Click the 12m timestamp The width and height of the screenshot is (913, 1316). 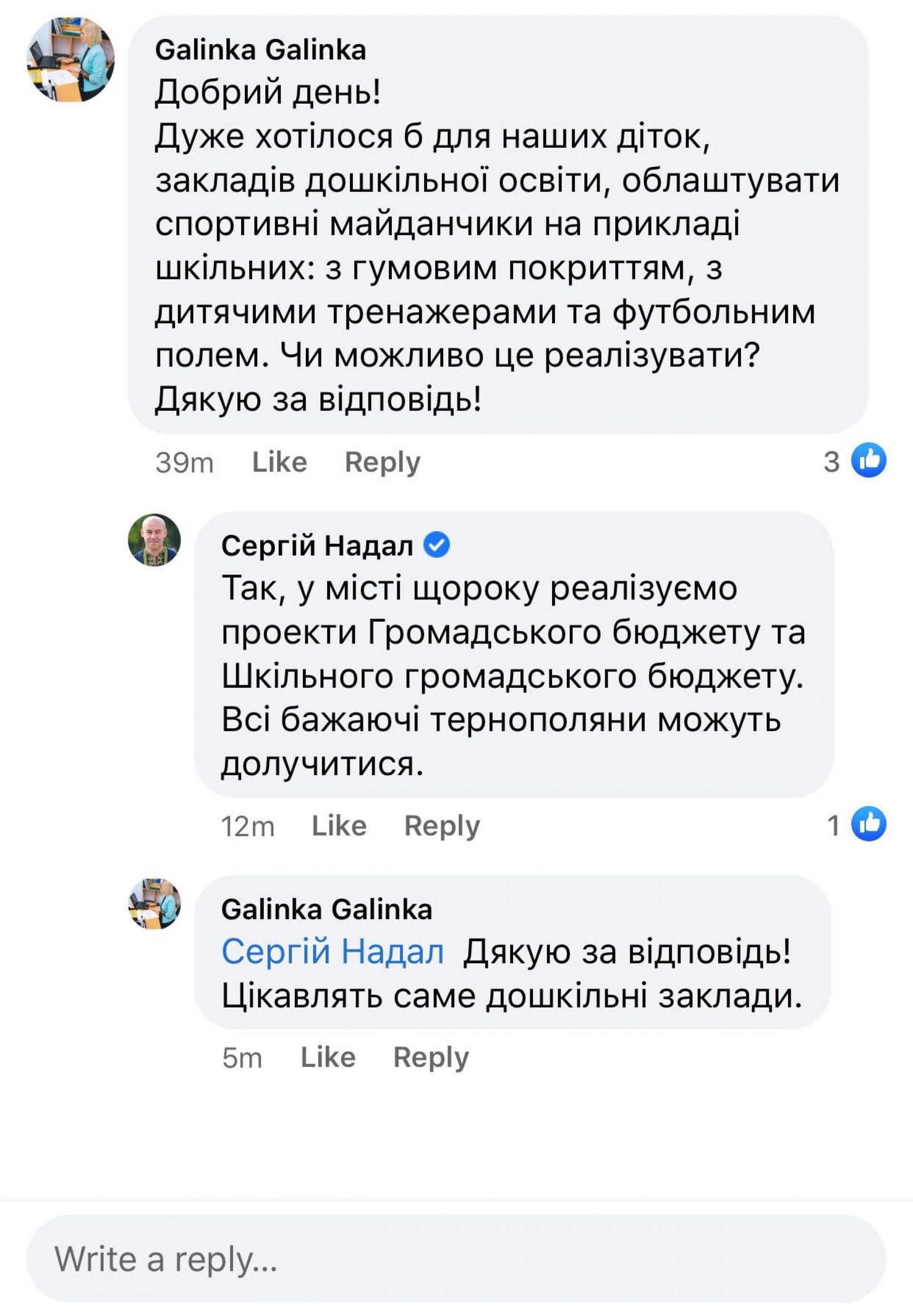pyautogui.click(x=248, y=826)
